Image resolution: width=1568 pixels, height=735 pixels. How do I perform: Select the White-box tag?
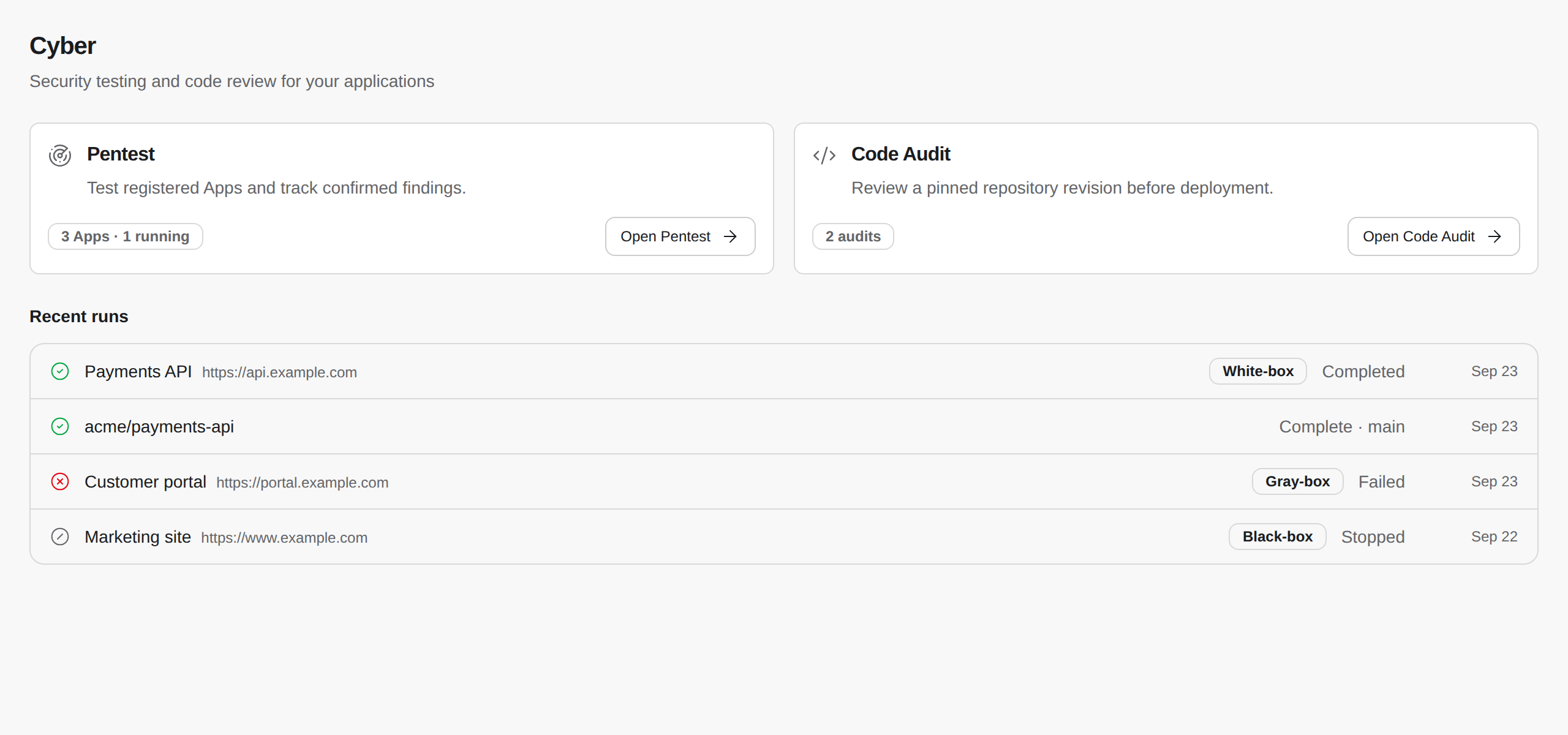pos(1258,371)
